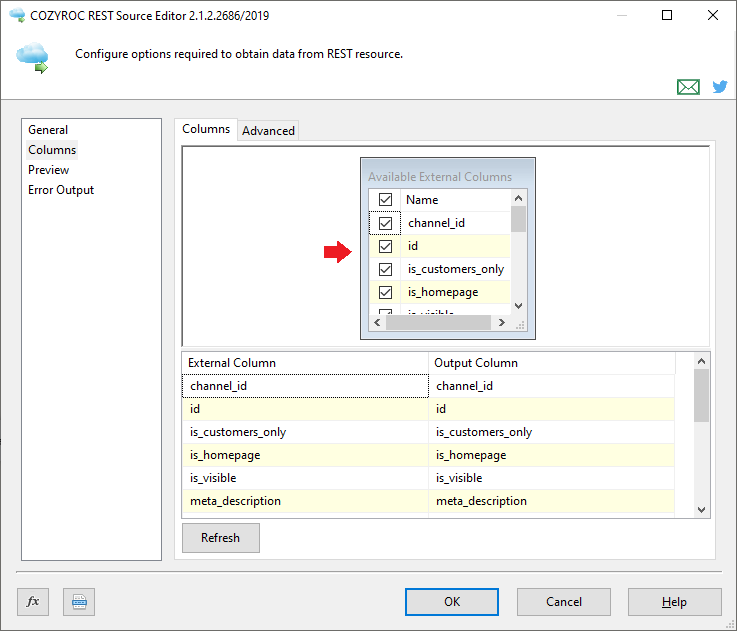Open the email envelope support icon
Viewport: 737px width, 631px height.
pyautogui.click(x=688, y=87)
